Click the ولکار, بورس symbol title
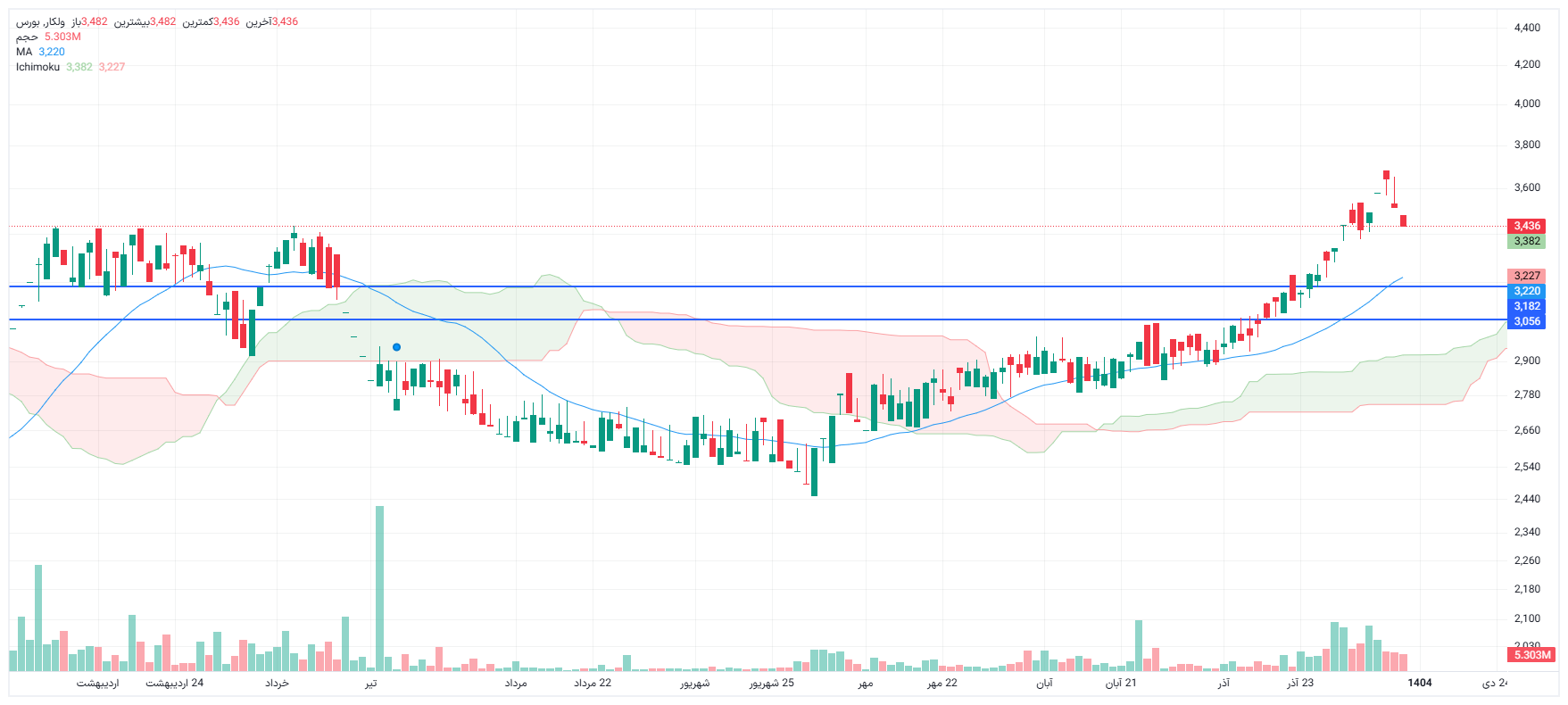The width and height of the screenshot is (1568, 705). pyautogui.click(x=40, y=21)
